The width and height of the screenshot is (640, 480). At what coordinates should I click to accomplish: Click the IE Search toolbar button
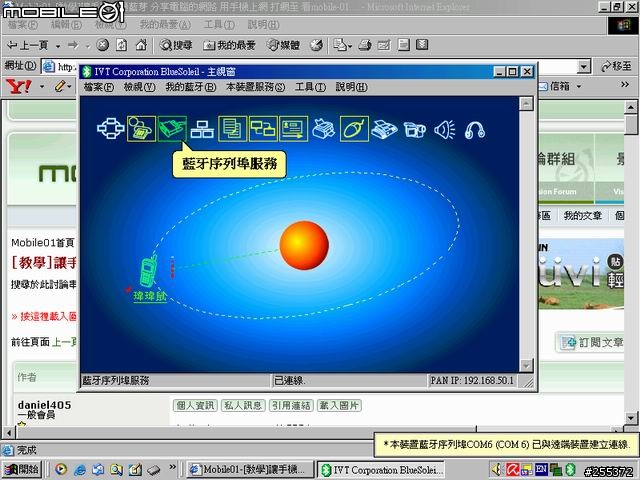(176, 45)
